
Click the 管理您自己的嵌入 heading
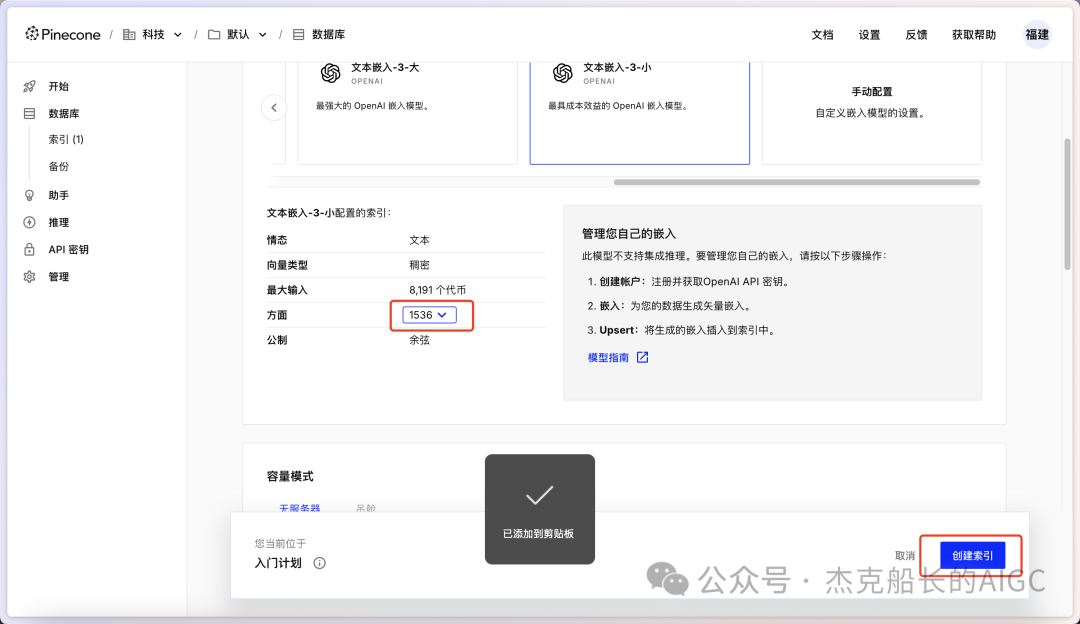(x=629, y=233)
